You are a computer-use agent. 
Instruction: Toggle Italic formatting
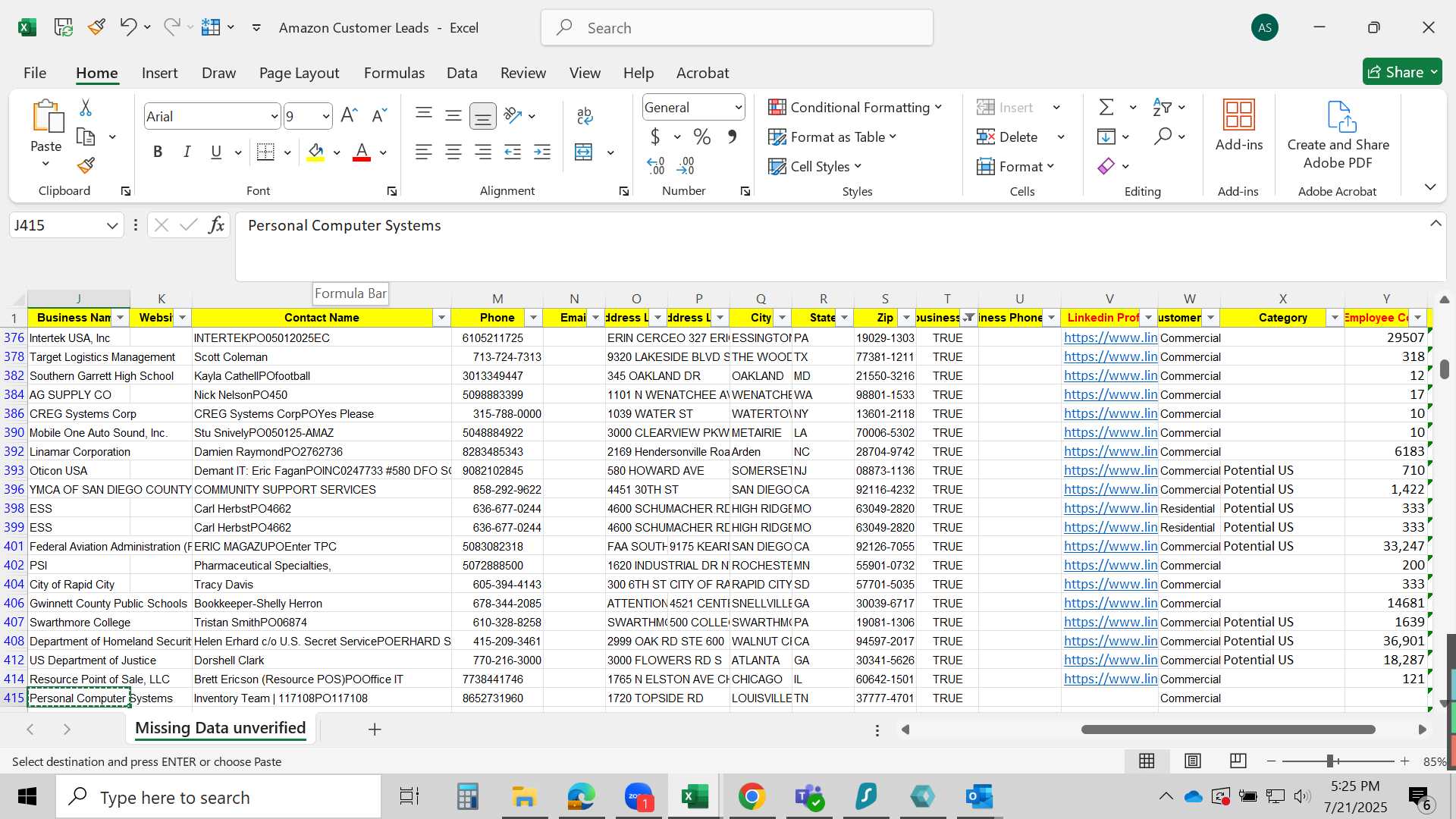click(x=187, y=152)
